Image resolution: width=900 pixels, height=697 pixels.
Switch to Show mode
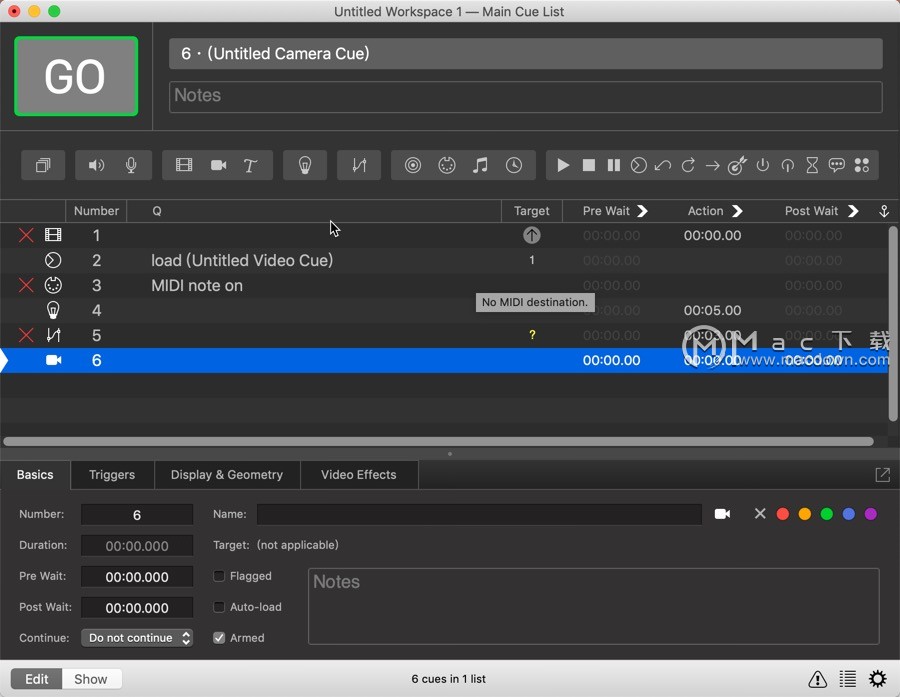click(x=91, y=679)
